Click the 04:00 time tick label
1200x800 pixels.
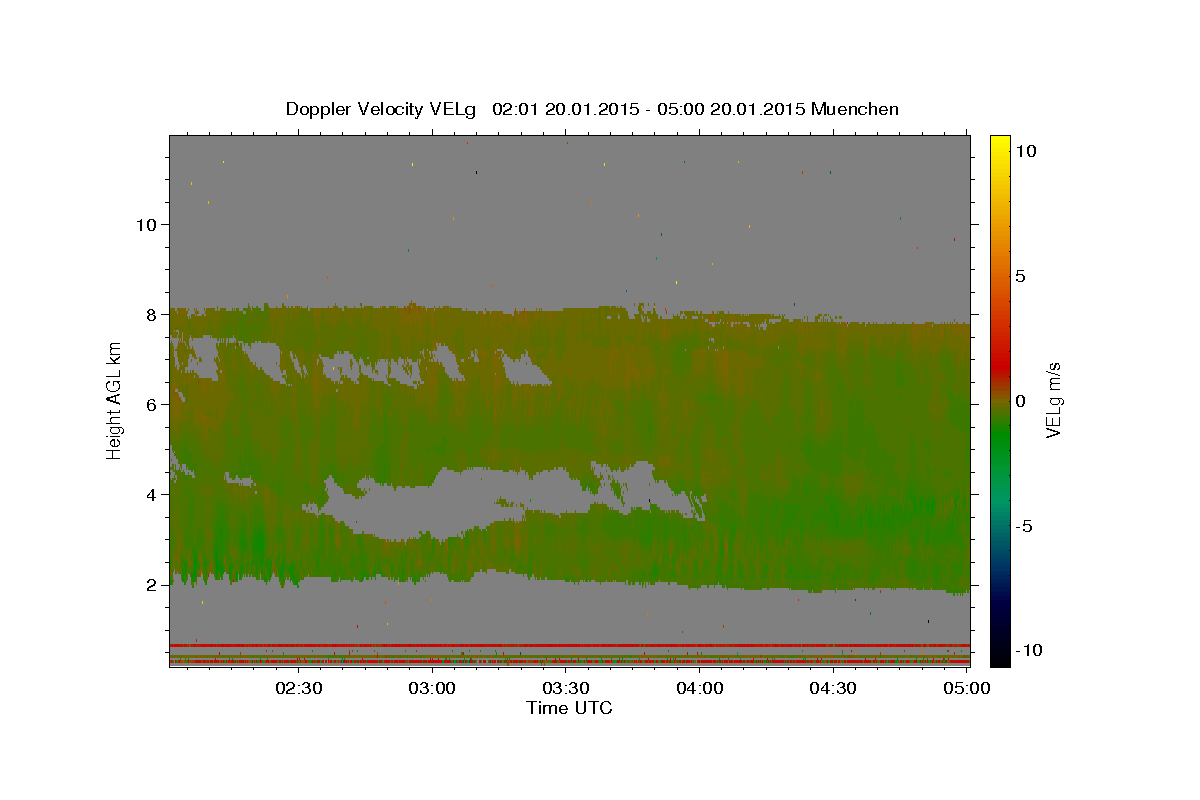point(700,688)
